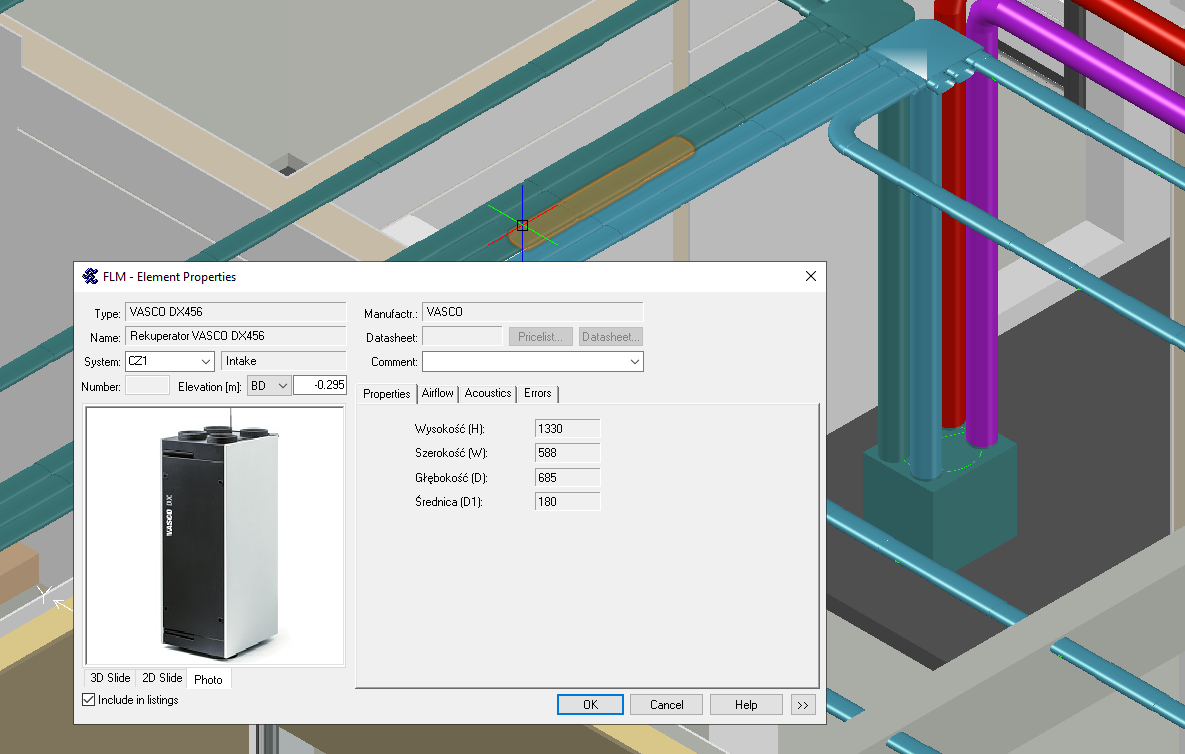
Task: Open the System CZ1 dropdown
Action: pyautogui.click(x=206, y=361)
